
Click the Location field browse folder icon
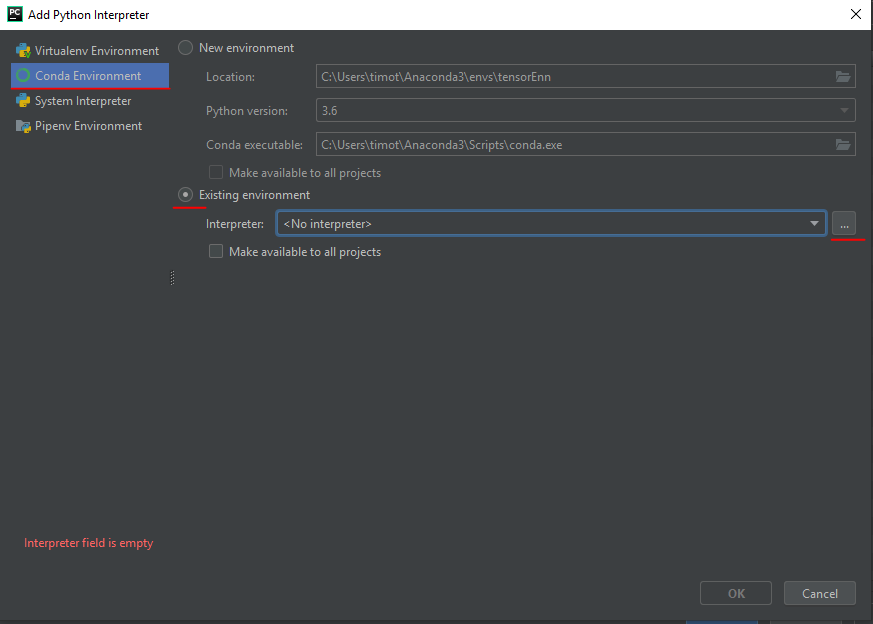843,77
